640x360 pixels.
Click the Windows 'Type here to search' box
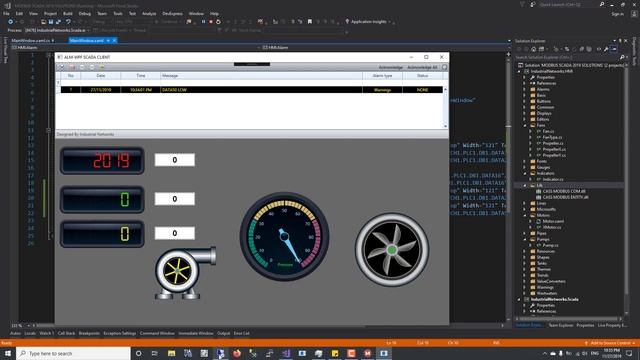(73, 353)
